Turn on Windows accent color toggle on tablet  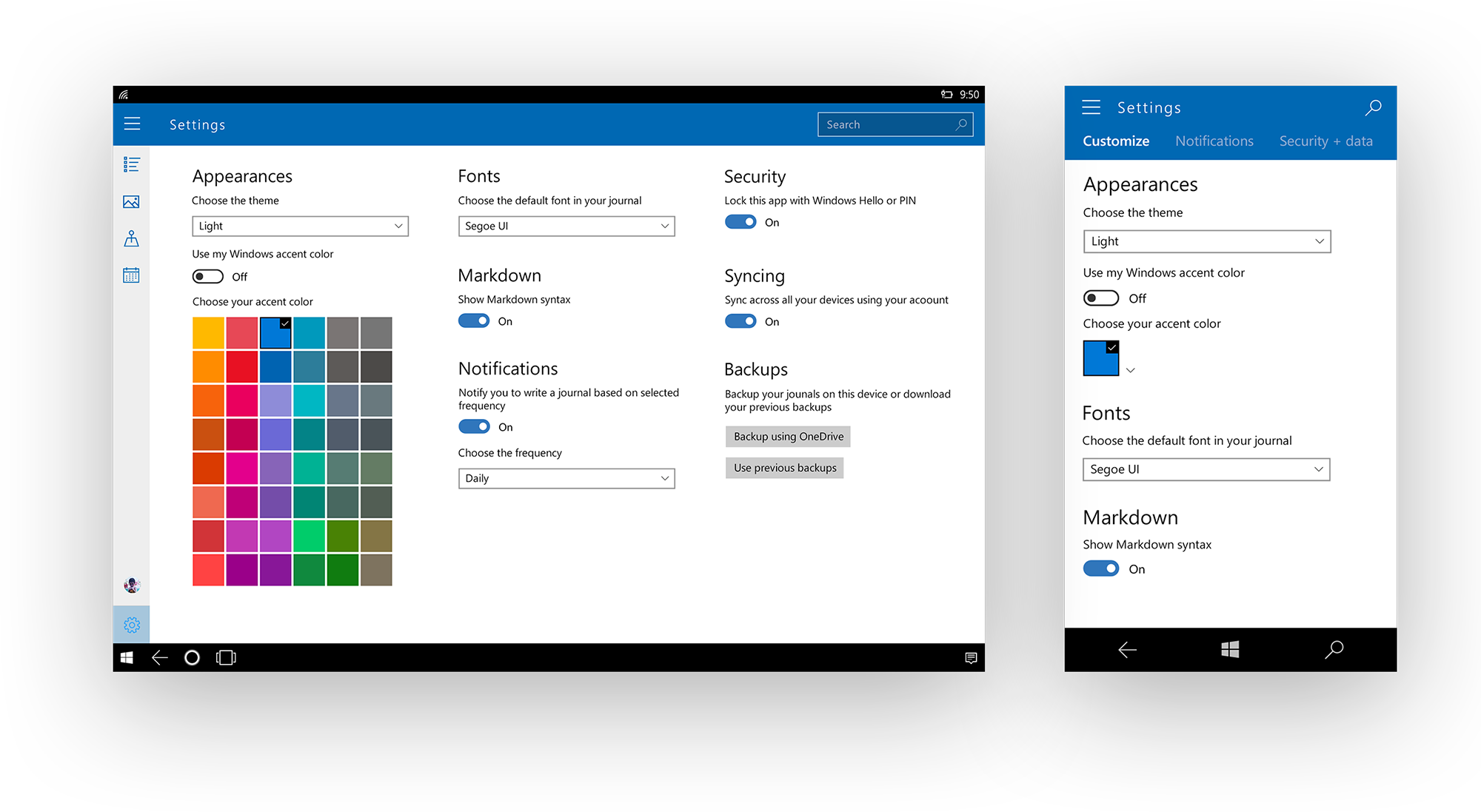pyautogui.click(x=207, y=276)
